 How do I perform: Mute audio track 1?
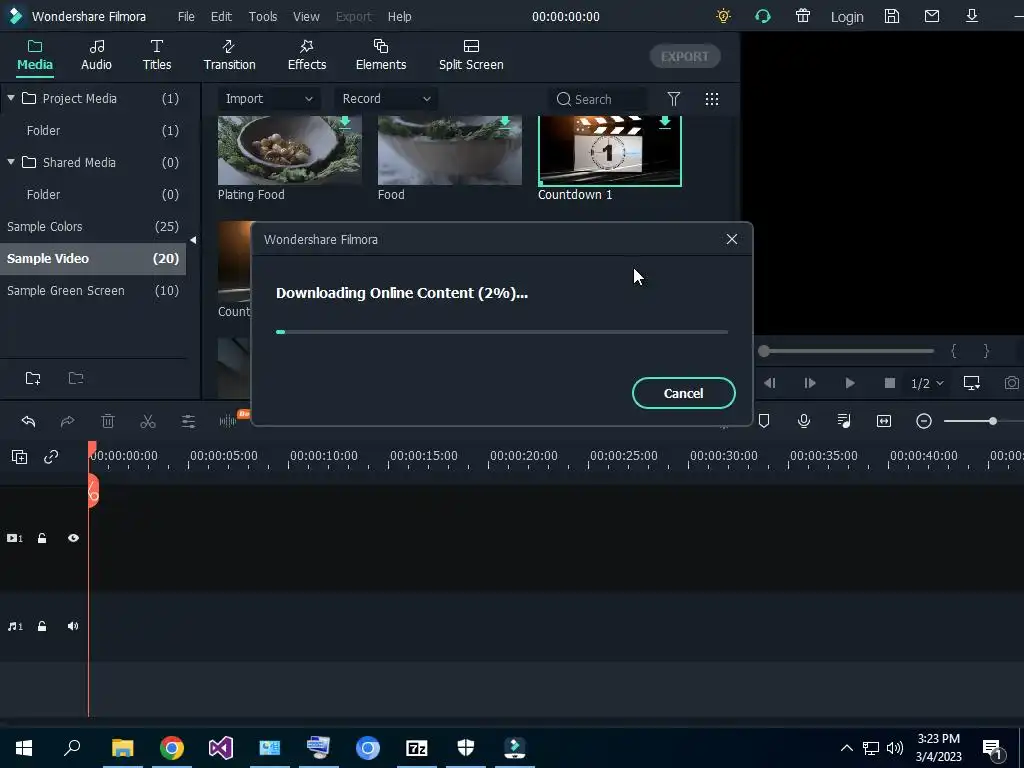(72, 626)
